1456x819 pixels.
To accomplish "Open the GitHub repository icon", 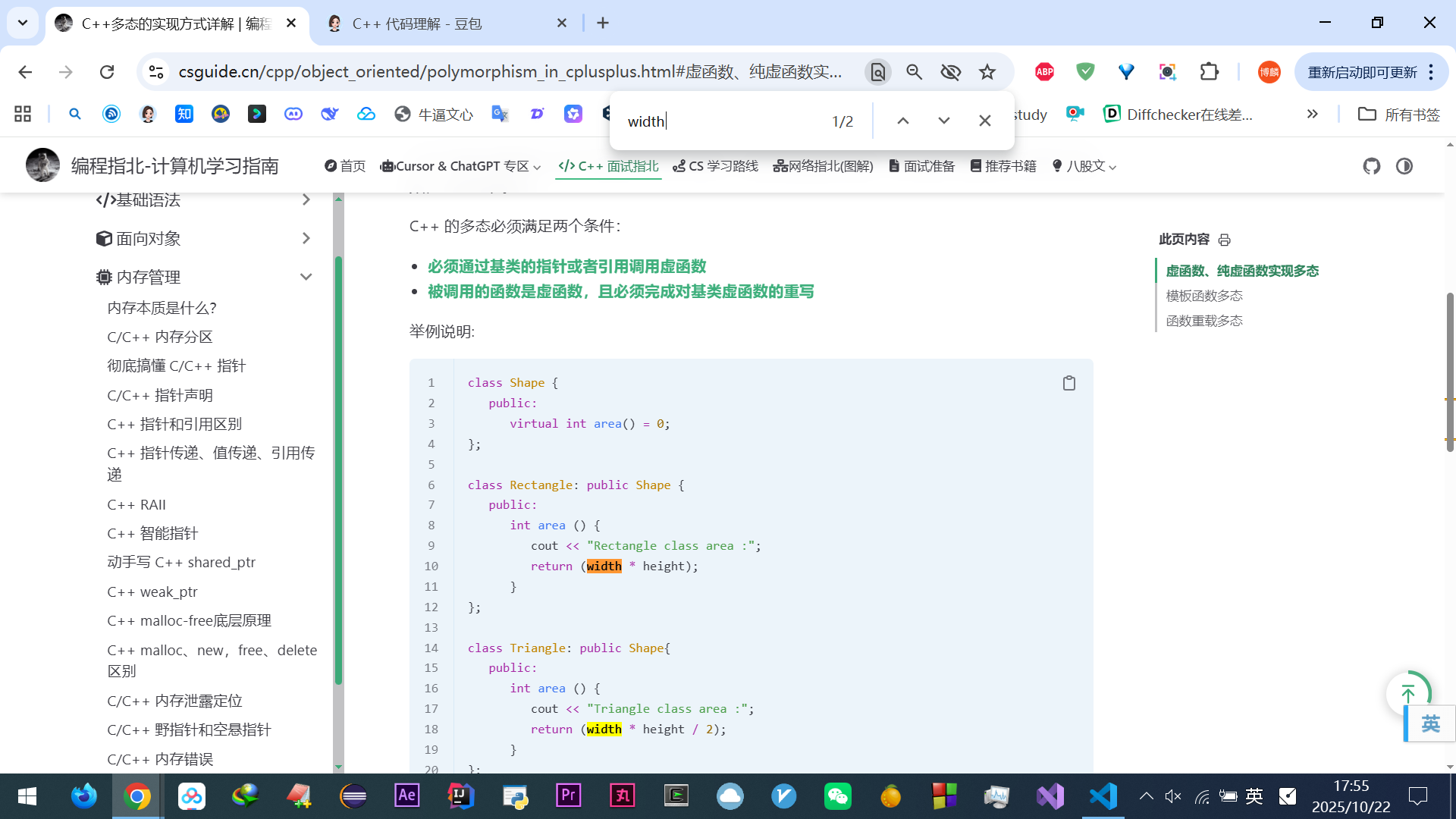I will coord(1371,166).
